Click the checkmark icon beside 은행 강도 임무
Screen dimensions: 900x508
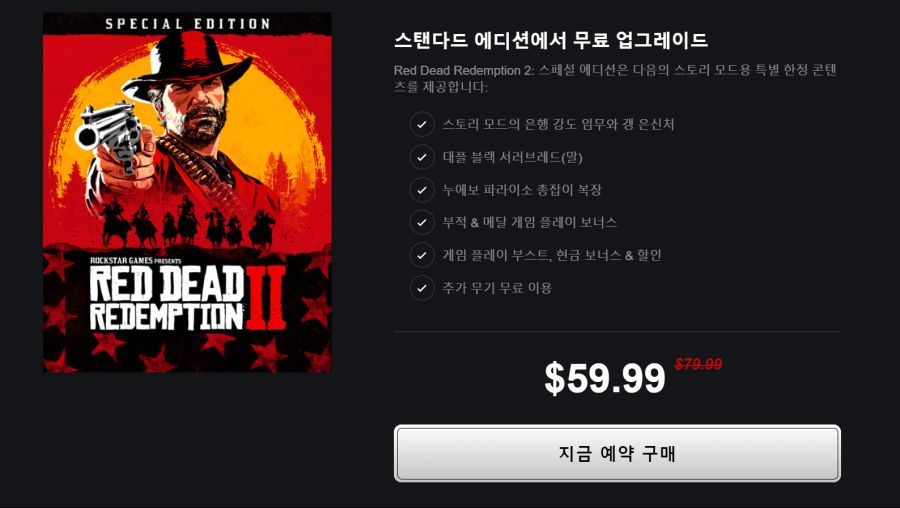point(422,124)
